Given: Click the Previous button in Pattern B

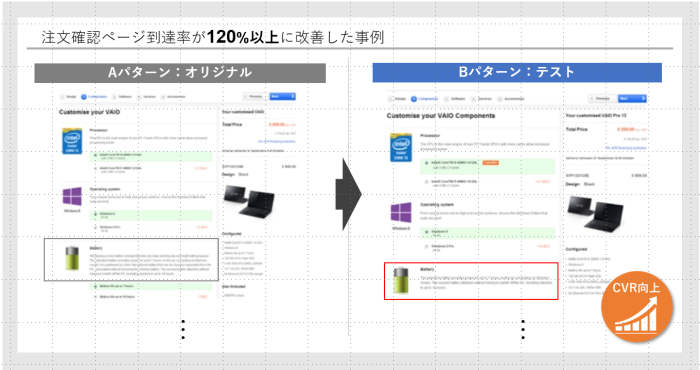Looking at the screenshot, I should pyautogui.click(x=603, y=99).
